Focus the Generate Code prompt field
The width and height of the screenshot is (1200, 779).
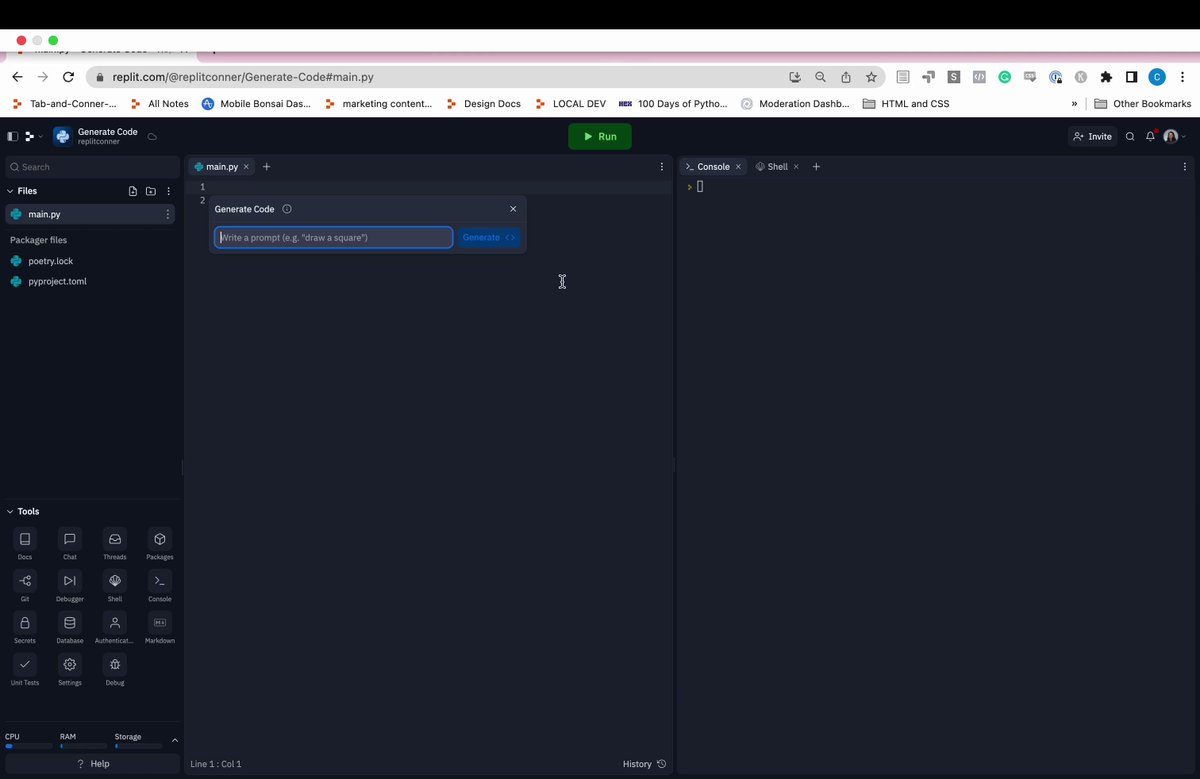pos(333,237)
